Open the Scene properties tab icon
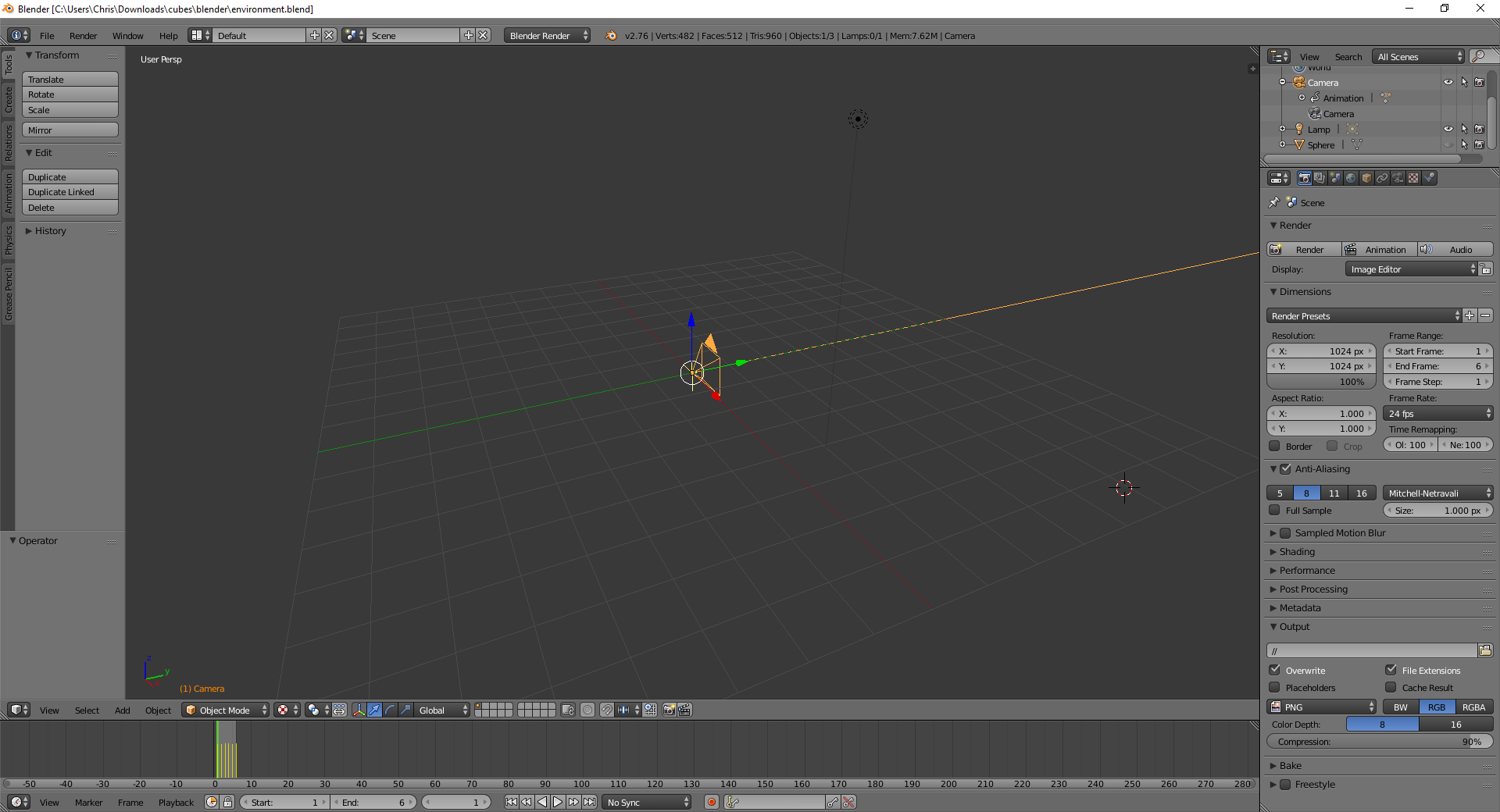The image size is (1500, 812). tap(1335, 178)
